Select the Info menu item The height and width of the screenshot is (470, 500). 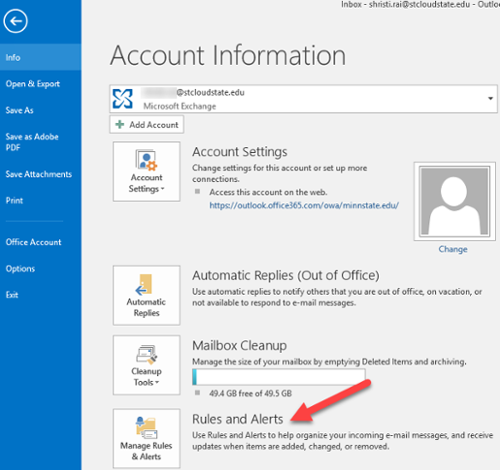coord(40,57)
